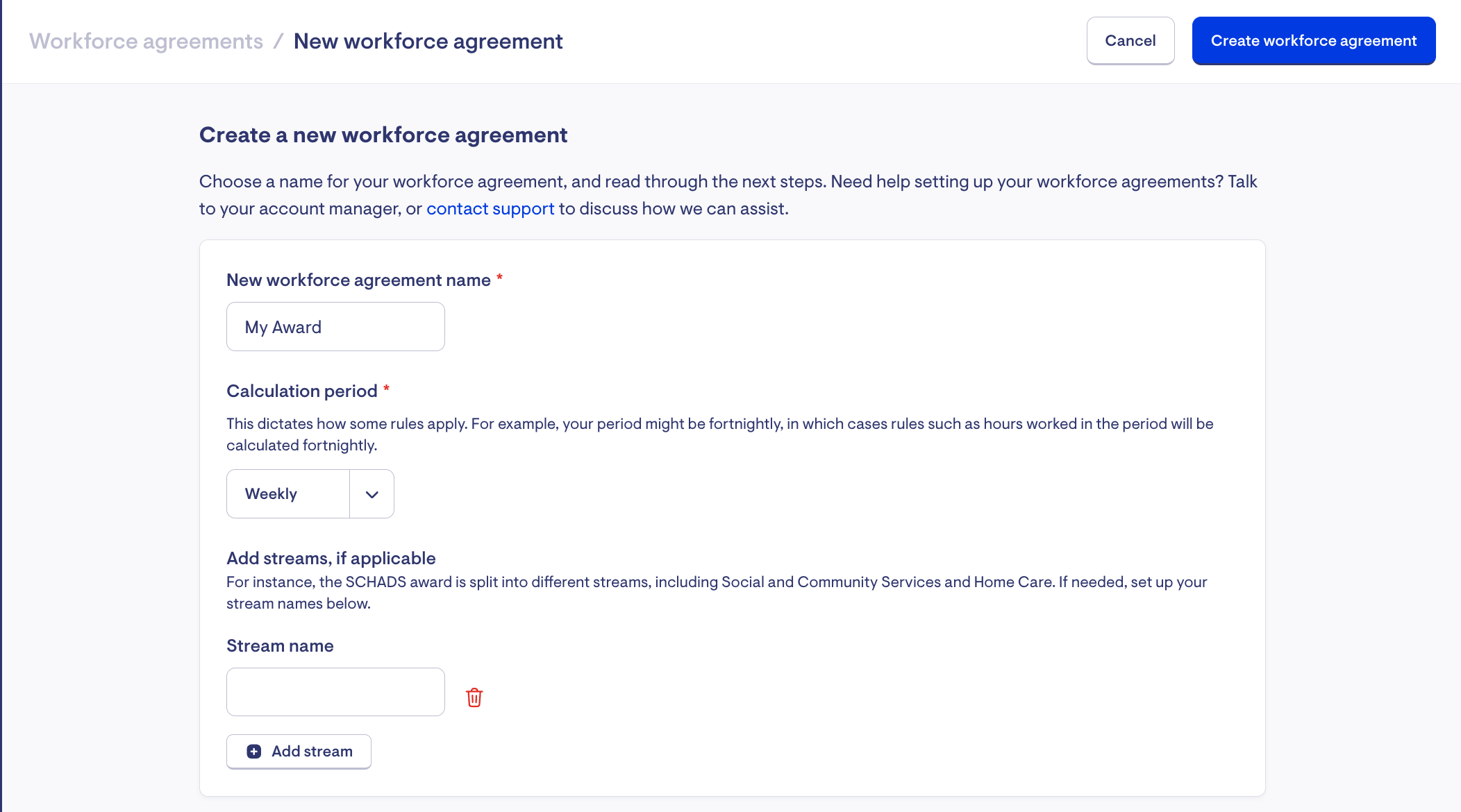Image resolution: width=1461 pixels, height=812 pixels.
Task: Click the Create a new workforce agreement heading
Action: coord(383,135)
